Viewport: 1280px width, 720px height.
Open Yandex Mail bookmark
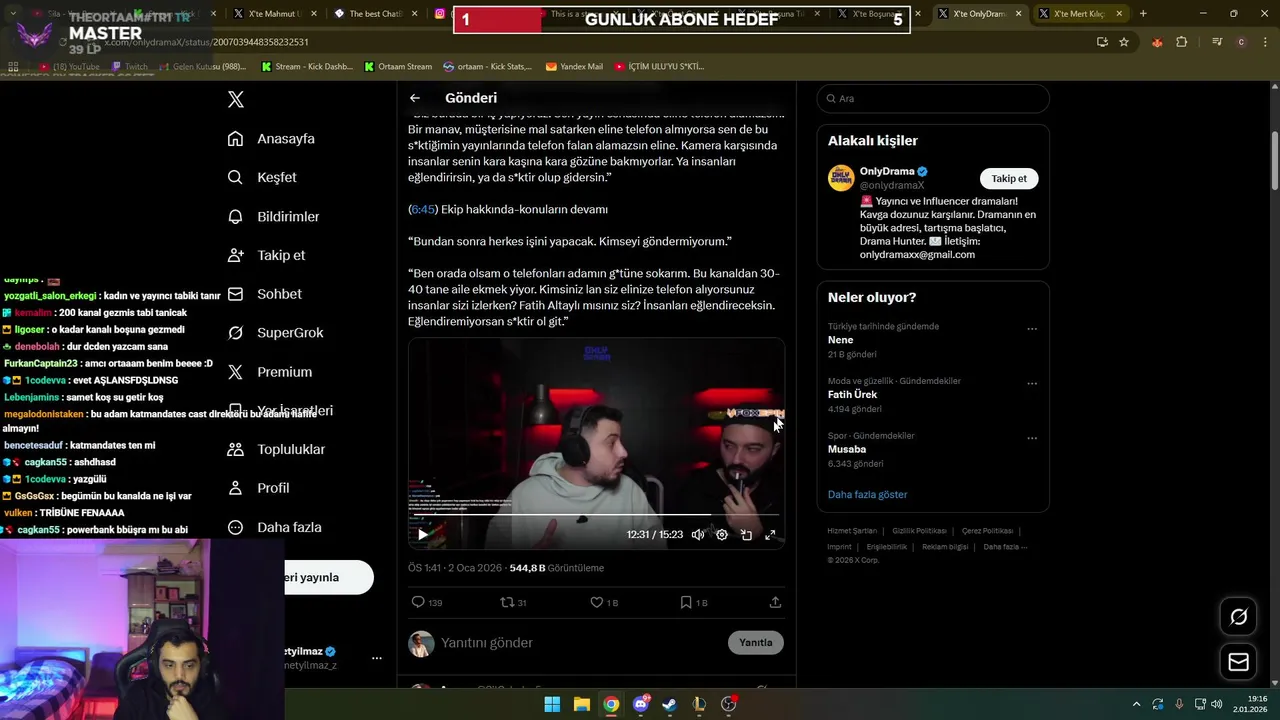574,67
